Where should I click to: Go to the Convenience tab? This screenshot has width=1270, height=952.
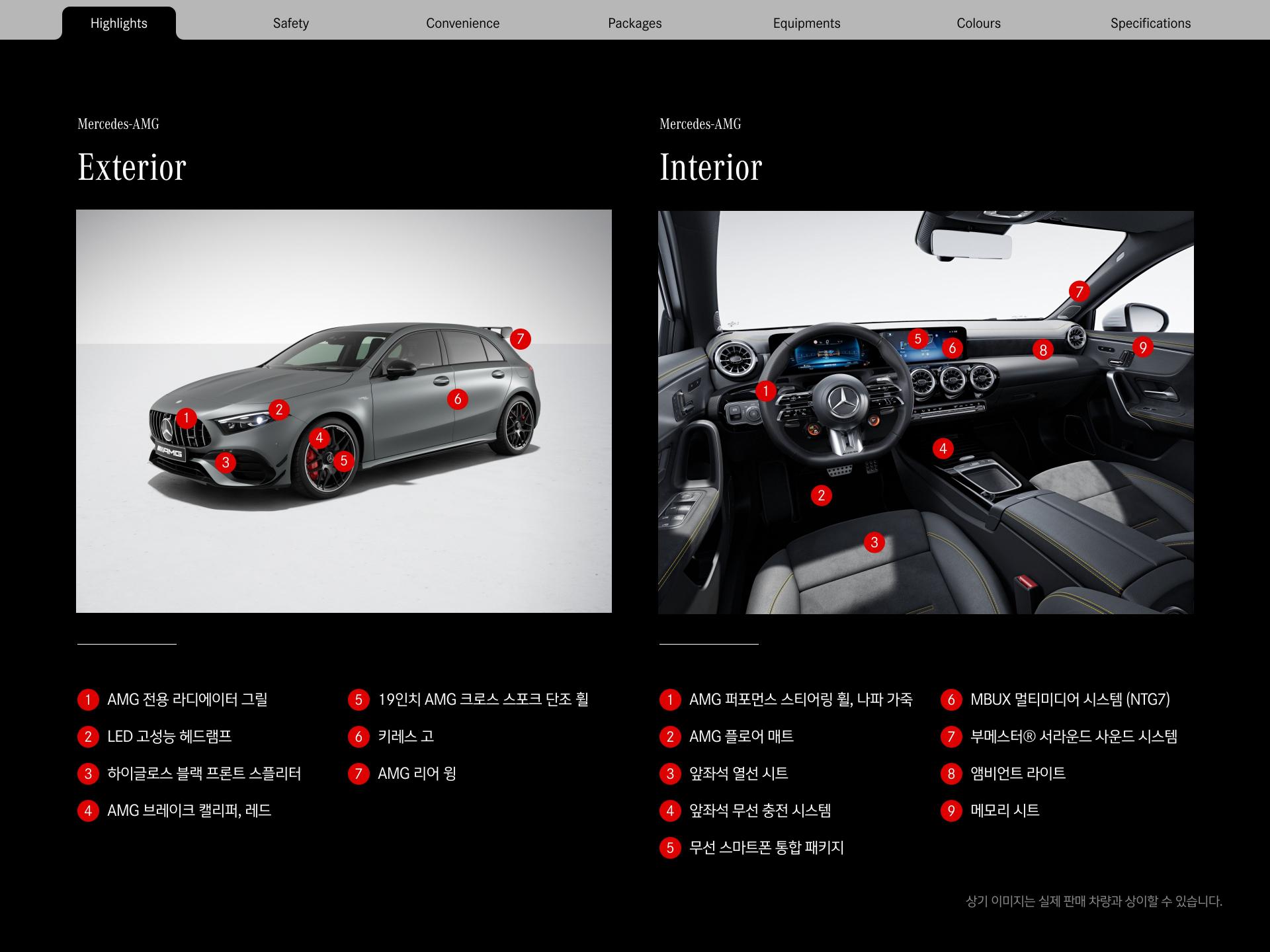click(463, 23)
